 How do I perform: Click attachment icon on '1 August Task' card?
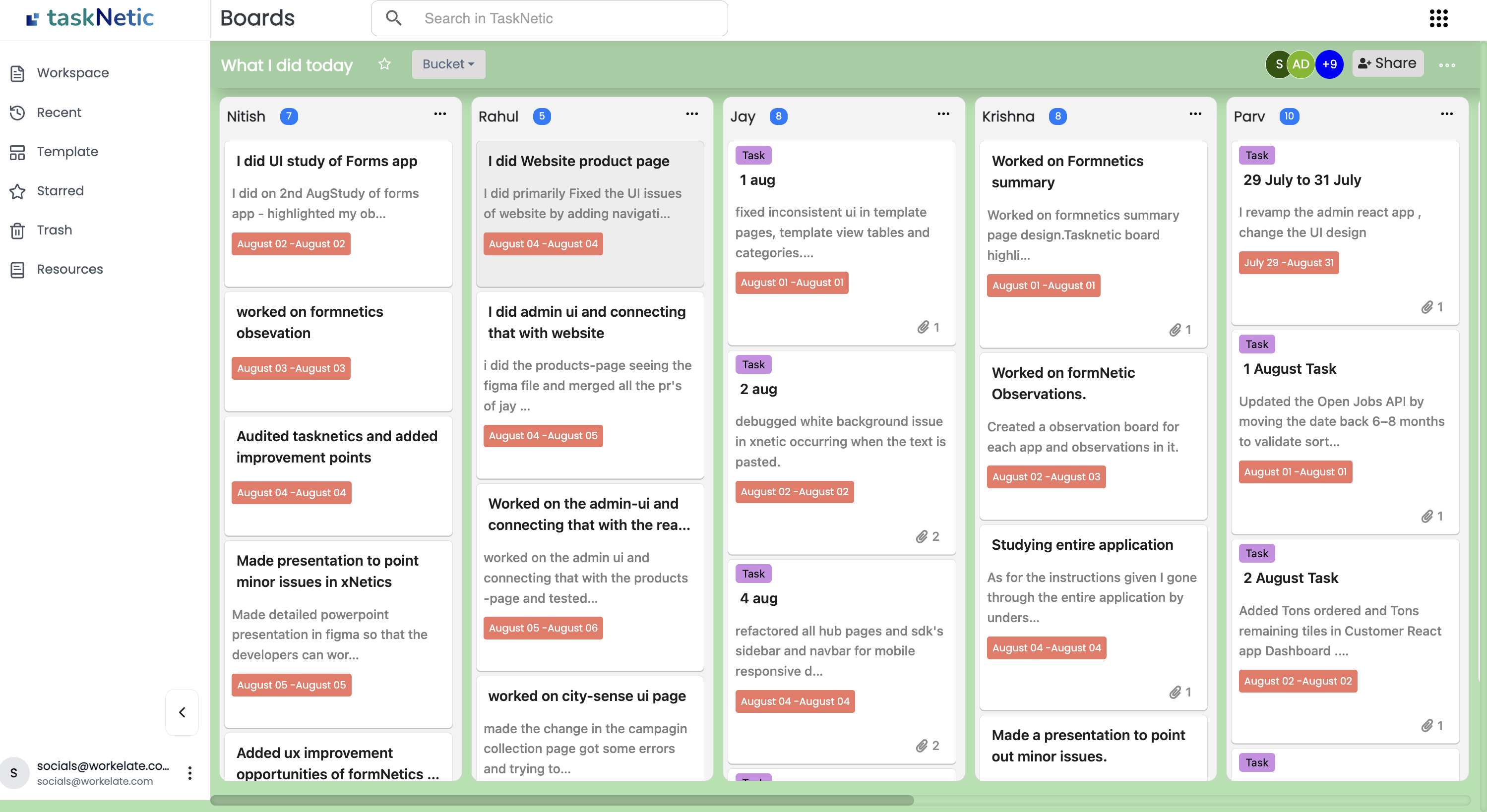[x=1426, y=516]
